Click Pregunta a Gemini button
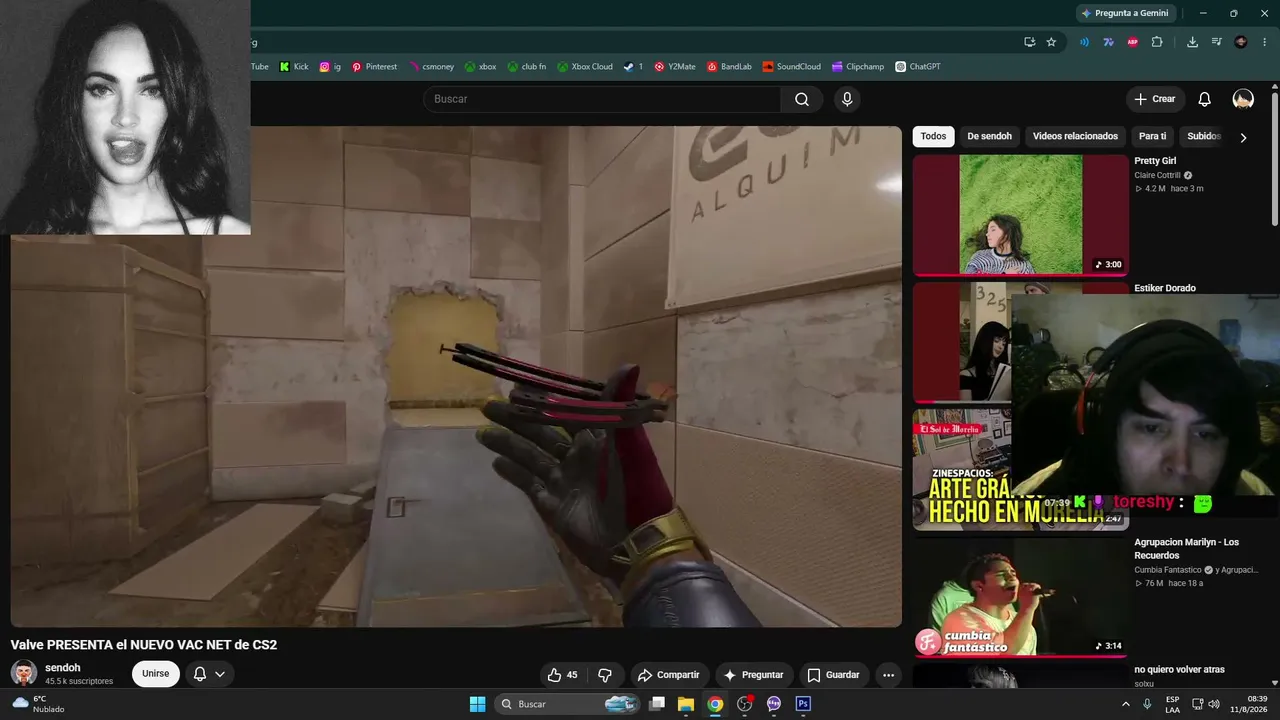The image size is (1280, 720). pos(1125,13)
